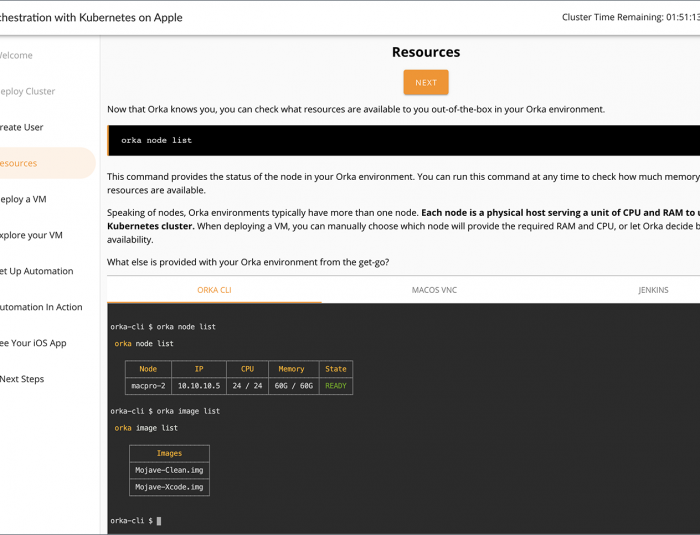Go to the Deploy Cluster step
The width and height of the screenshot is (700, 535).
pos(27,91)
